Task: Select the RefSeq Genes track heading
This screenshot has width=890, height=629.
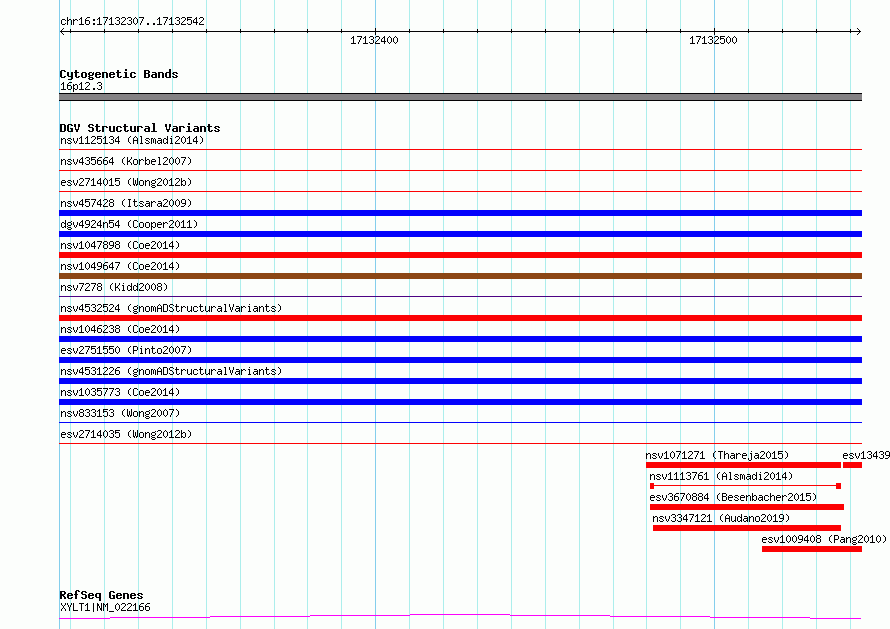Action: pyautogui.click(x=101, y=595)
